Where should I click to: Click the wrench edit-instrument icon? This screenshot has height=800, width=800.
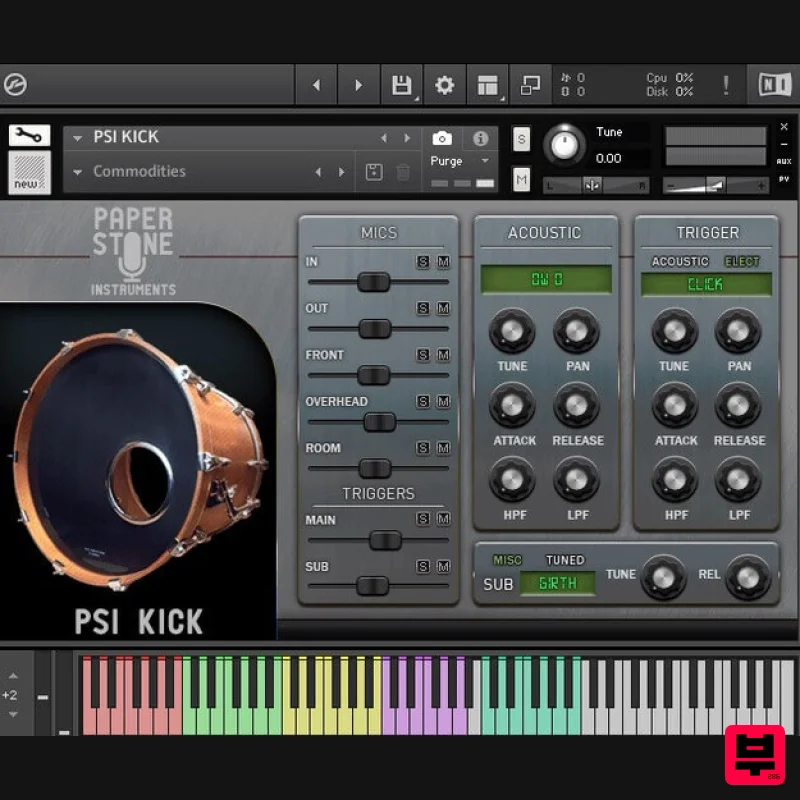point(27,134)
